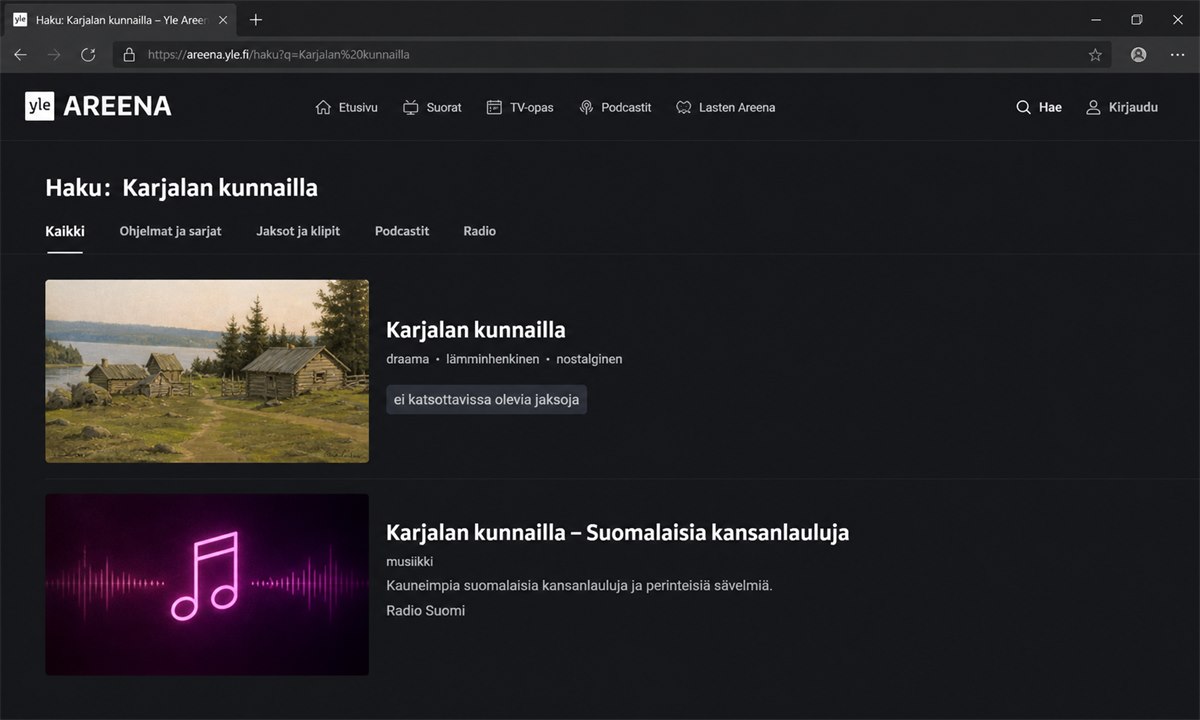Maximize the browser window
The height and width of the screenshot is (720, 1200).
click(1137, 19)
